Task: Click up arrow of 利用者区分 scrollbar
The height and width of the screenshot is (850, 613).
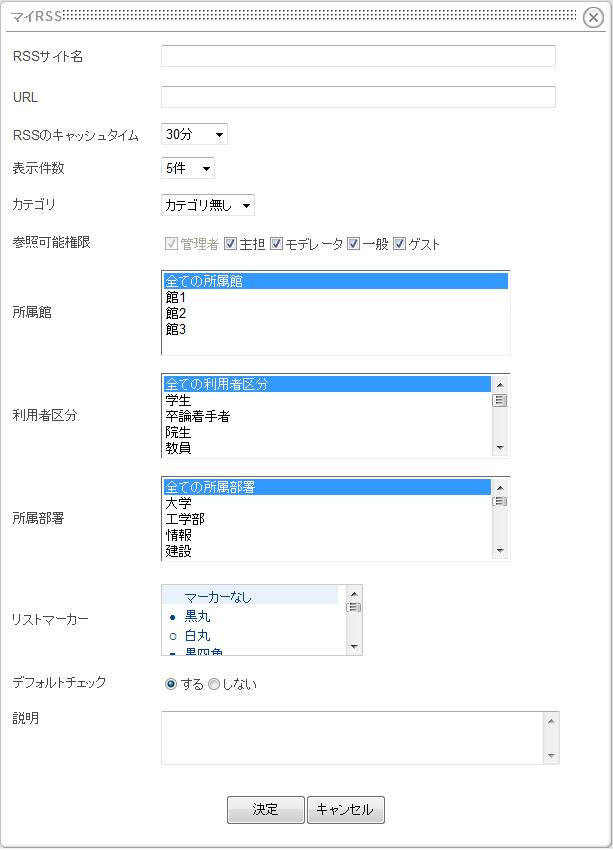Action: (500, 384)
